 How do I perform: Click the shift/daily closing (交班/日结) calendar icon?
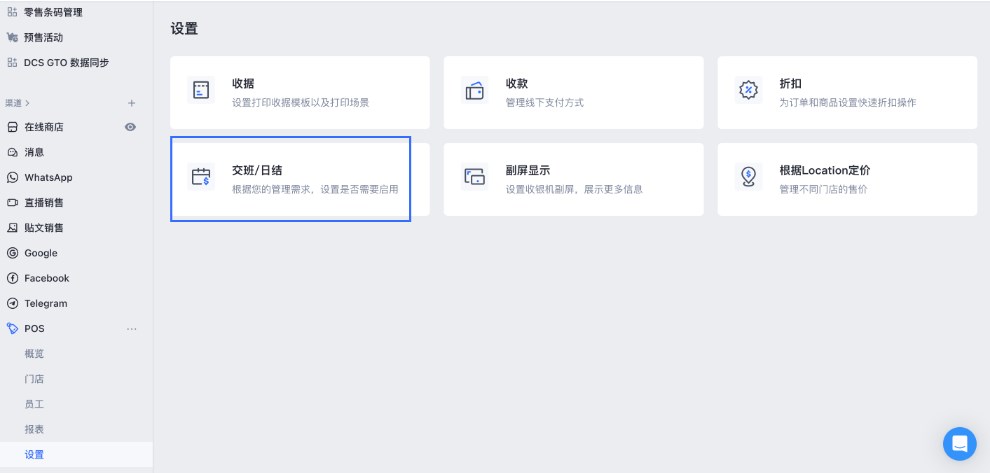coord(201,178)
